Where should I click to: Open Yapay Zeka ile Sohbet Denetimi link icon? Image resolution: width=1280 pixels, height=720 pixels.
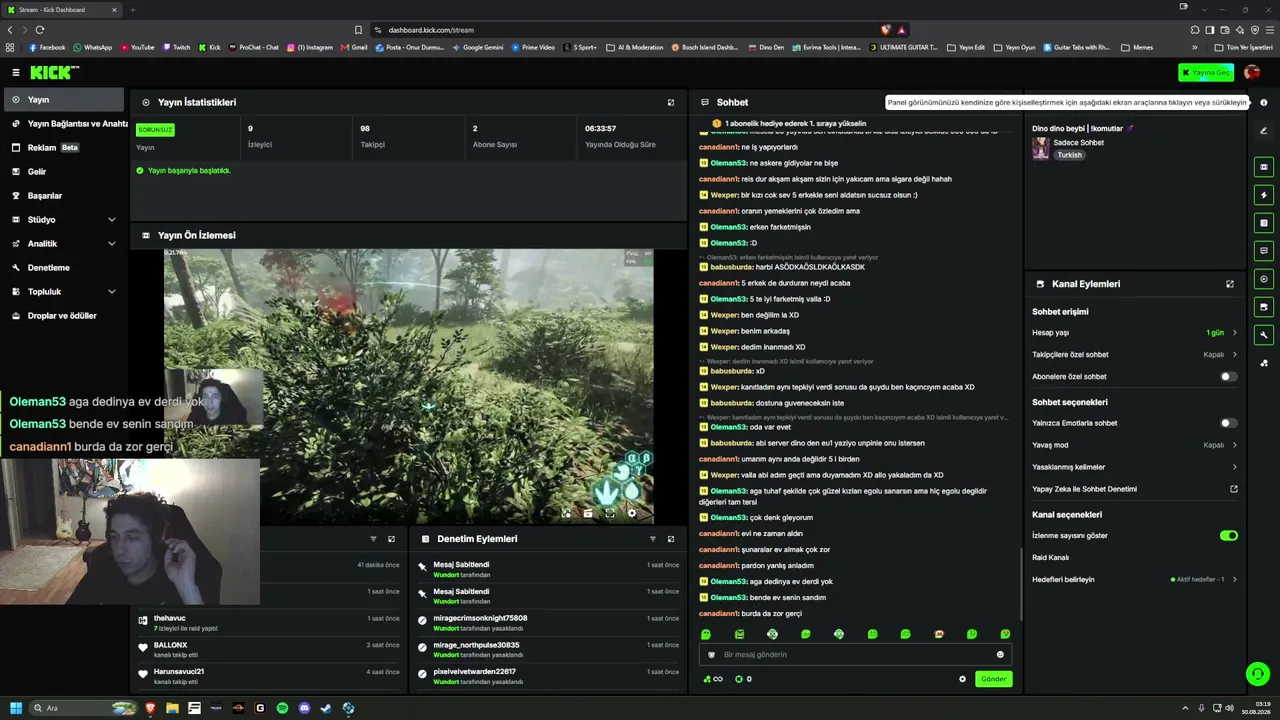pyautogui.click(x=1234, y=489)
